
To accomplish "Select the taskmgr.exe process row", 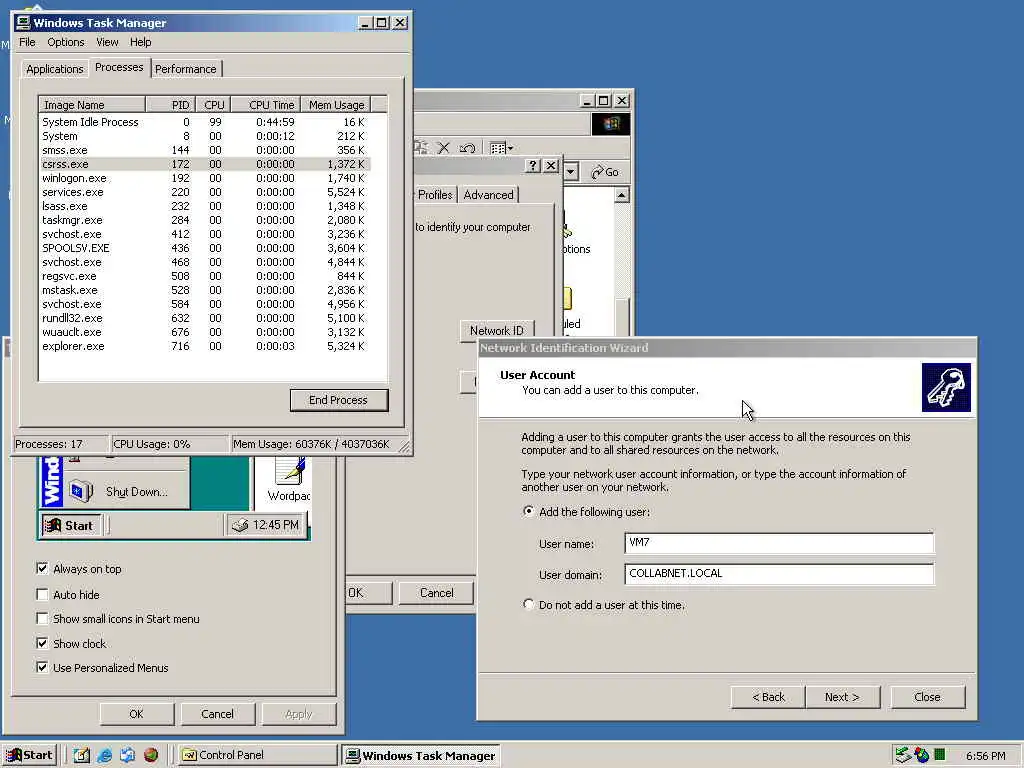I will coord(204,220).
